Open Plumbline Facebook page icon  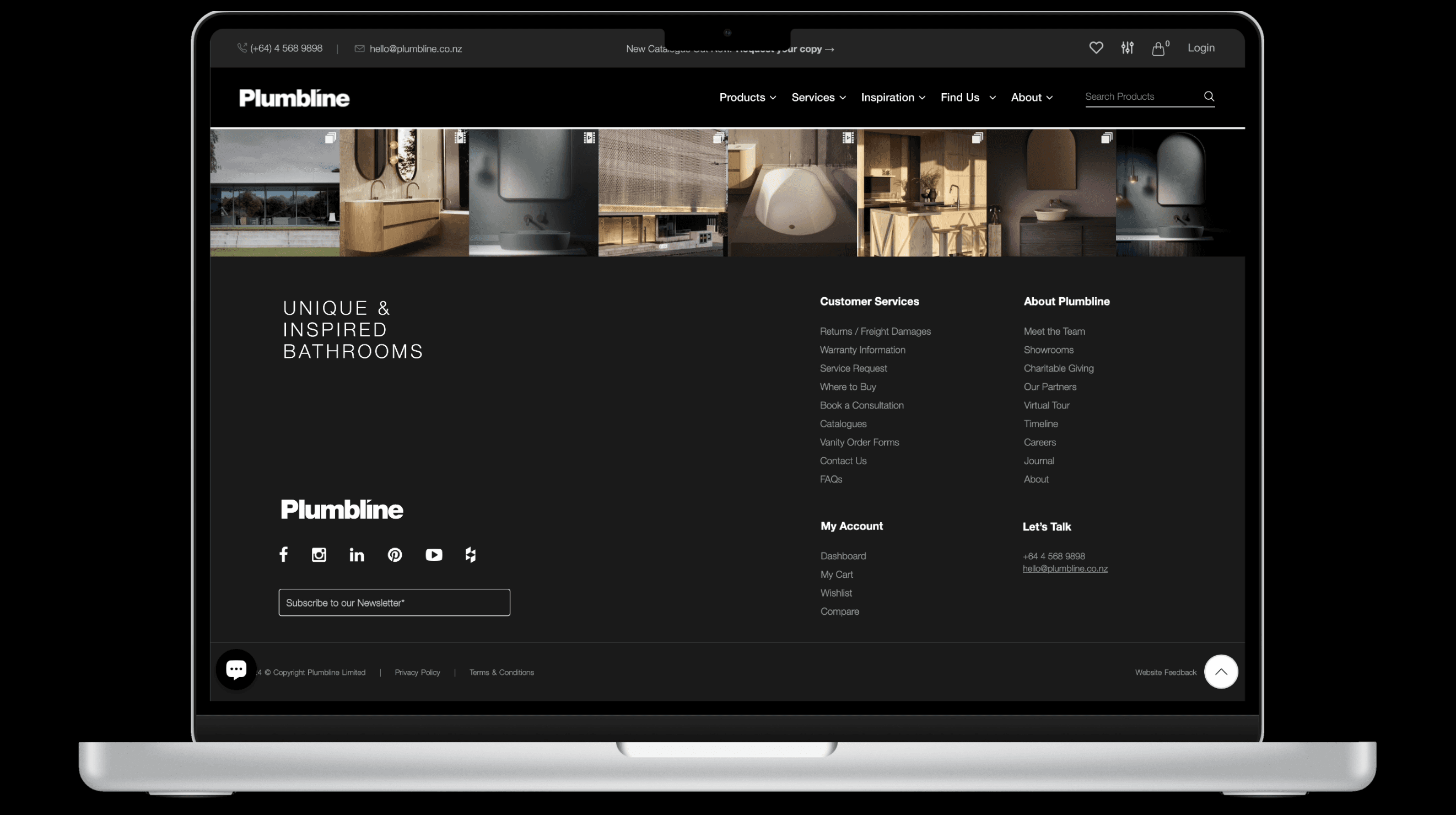tap(284, 554)
